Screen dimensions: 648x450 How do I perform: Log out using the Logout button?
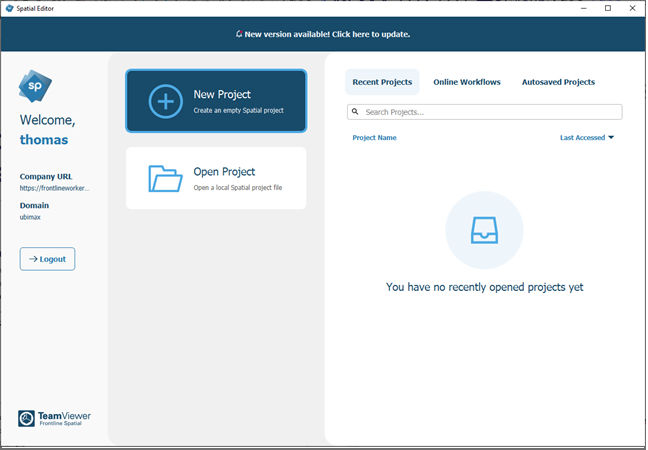point(48,259)
